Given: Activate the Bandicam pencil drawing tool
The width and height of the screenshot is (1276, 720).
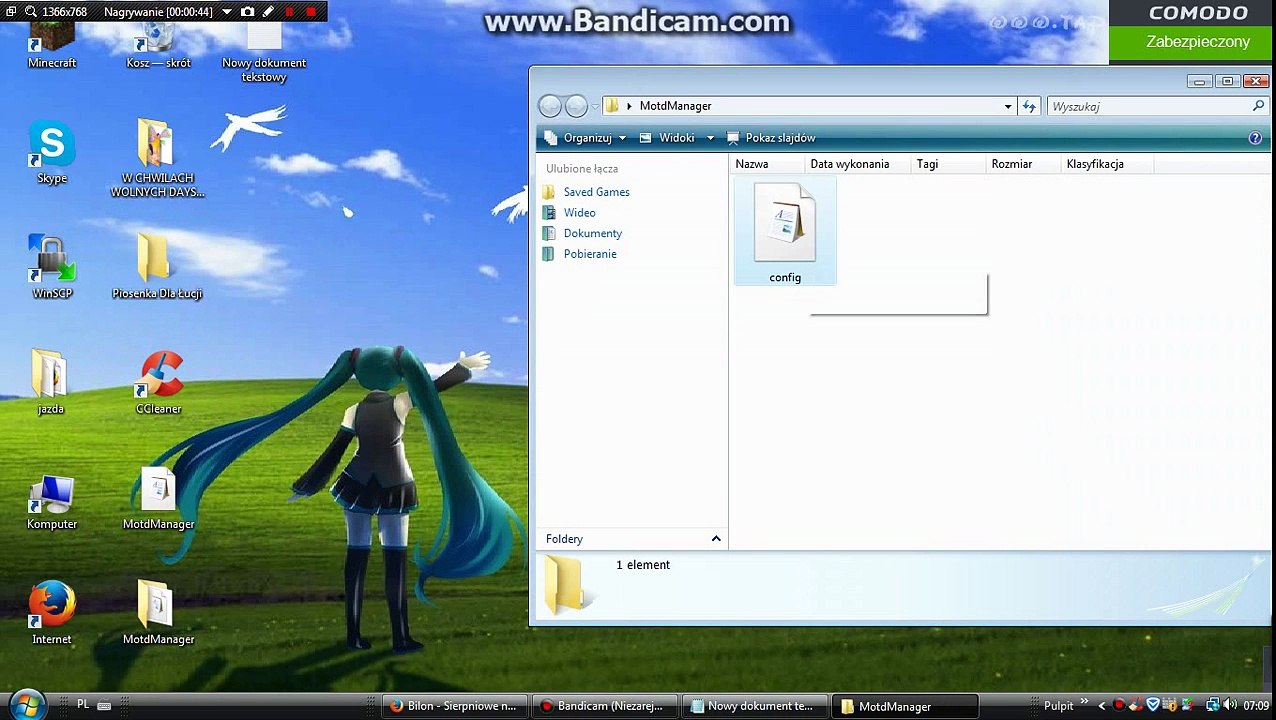Looking at the screenshot, I should click(269, 11).
